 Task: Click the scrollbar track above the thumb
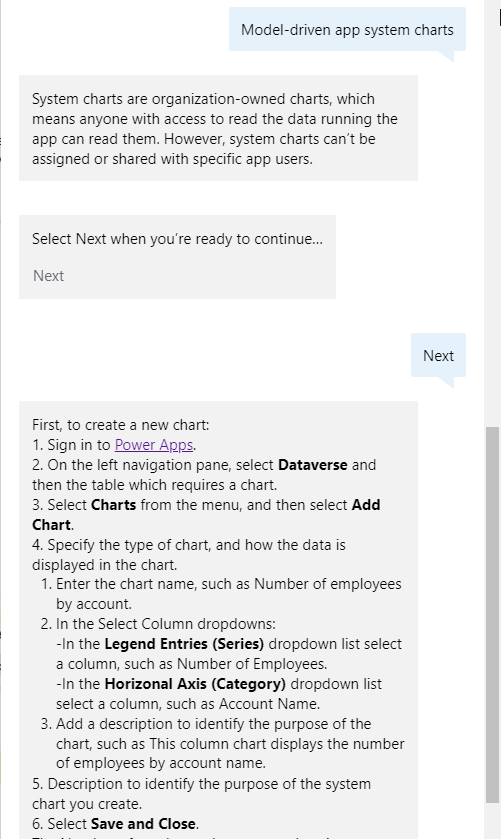click(492, 214)
